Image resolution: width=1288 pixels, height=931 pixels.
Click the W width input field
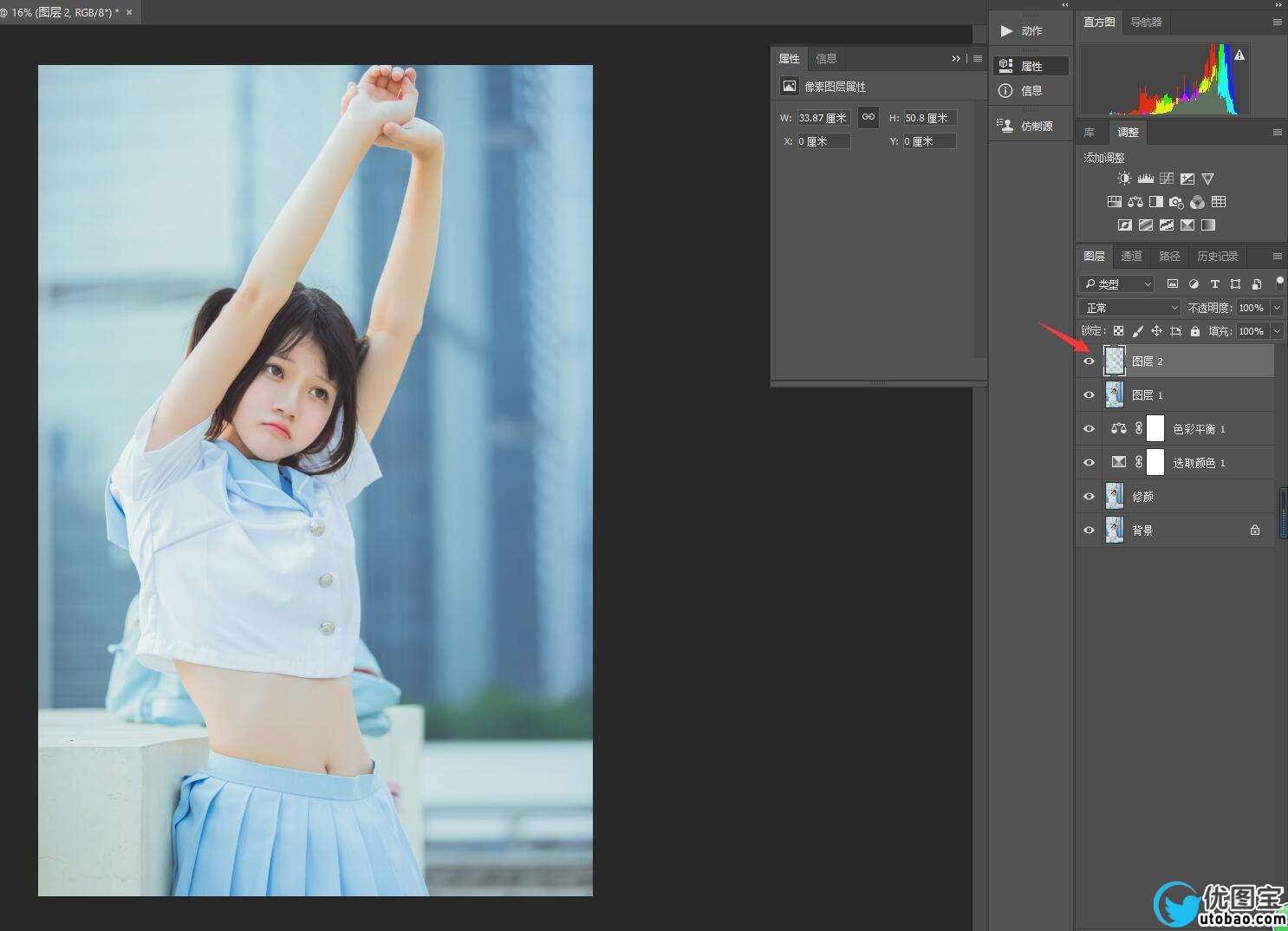point(823,118)
